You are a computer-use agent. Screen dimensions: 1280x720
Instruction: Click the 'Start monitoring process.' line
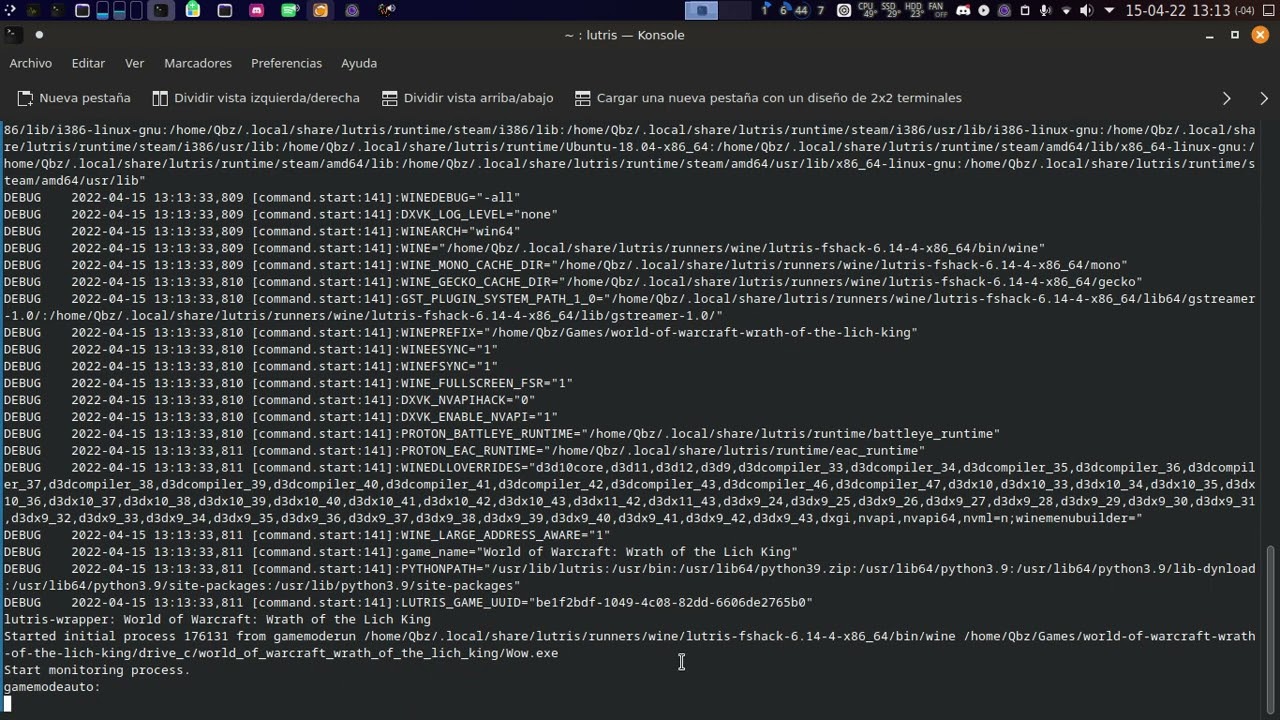click(97, 670)
